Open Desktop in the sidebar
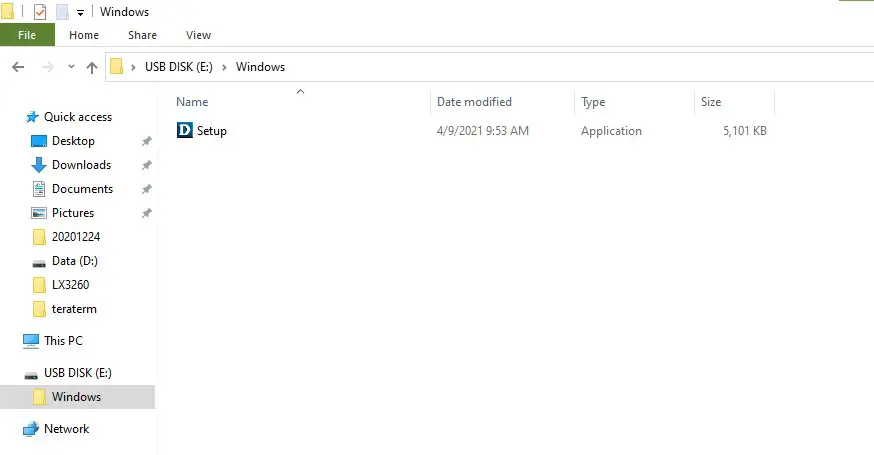The image size is (874, 455). pyautogui.click(x=73, y=141)
